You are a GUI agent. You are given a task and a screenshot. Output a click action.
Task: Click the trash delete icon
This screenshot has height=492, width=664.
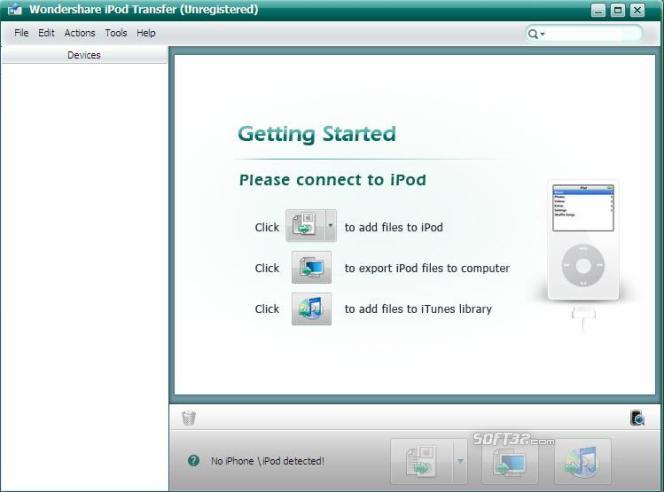[x=188, y=417]
